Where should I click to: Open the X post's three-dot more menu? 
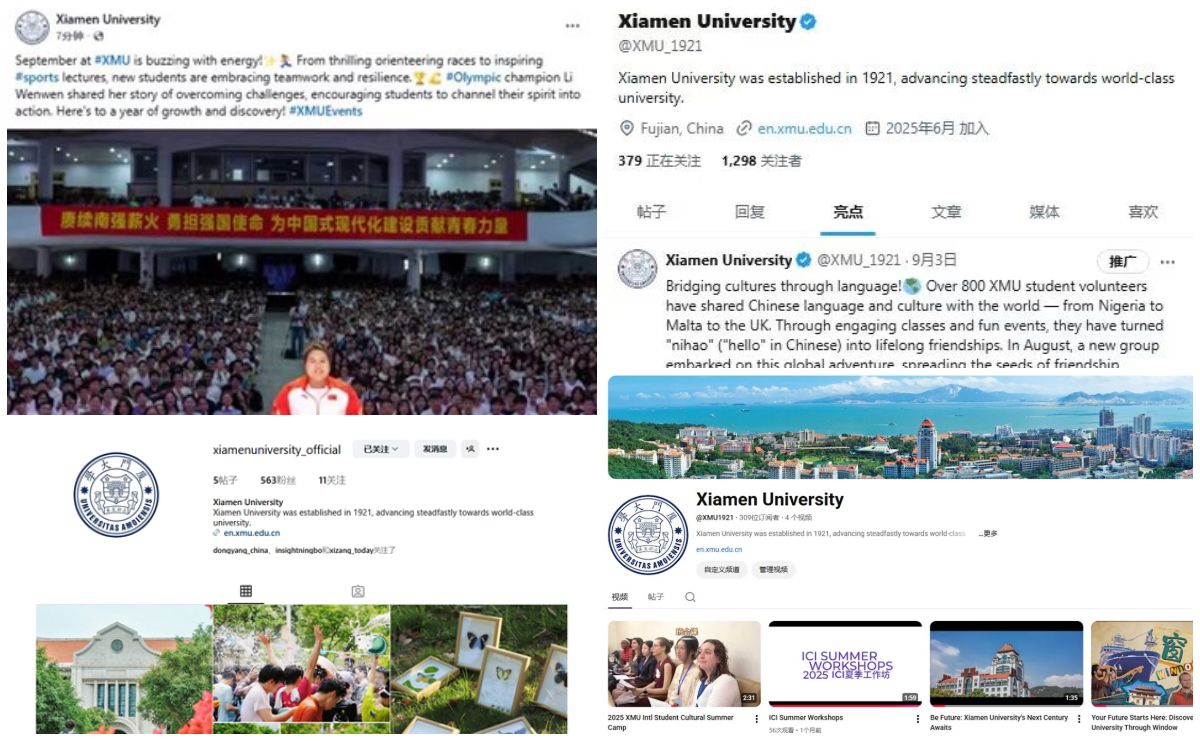(1167, 262)
